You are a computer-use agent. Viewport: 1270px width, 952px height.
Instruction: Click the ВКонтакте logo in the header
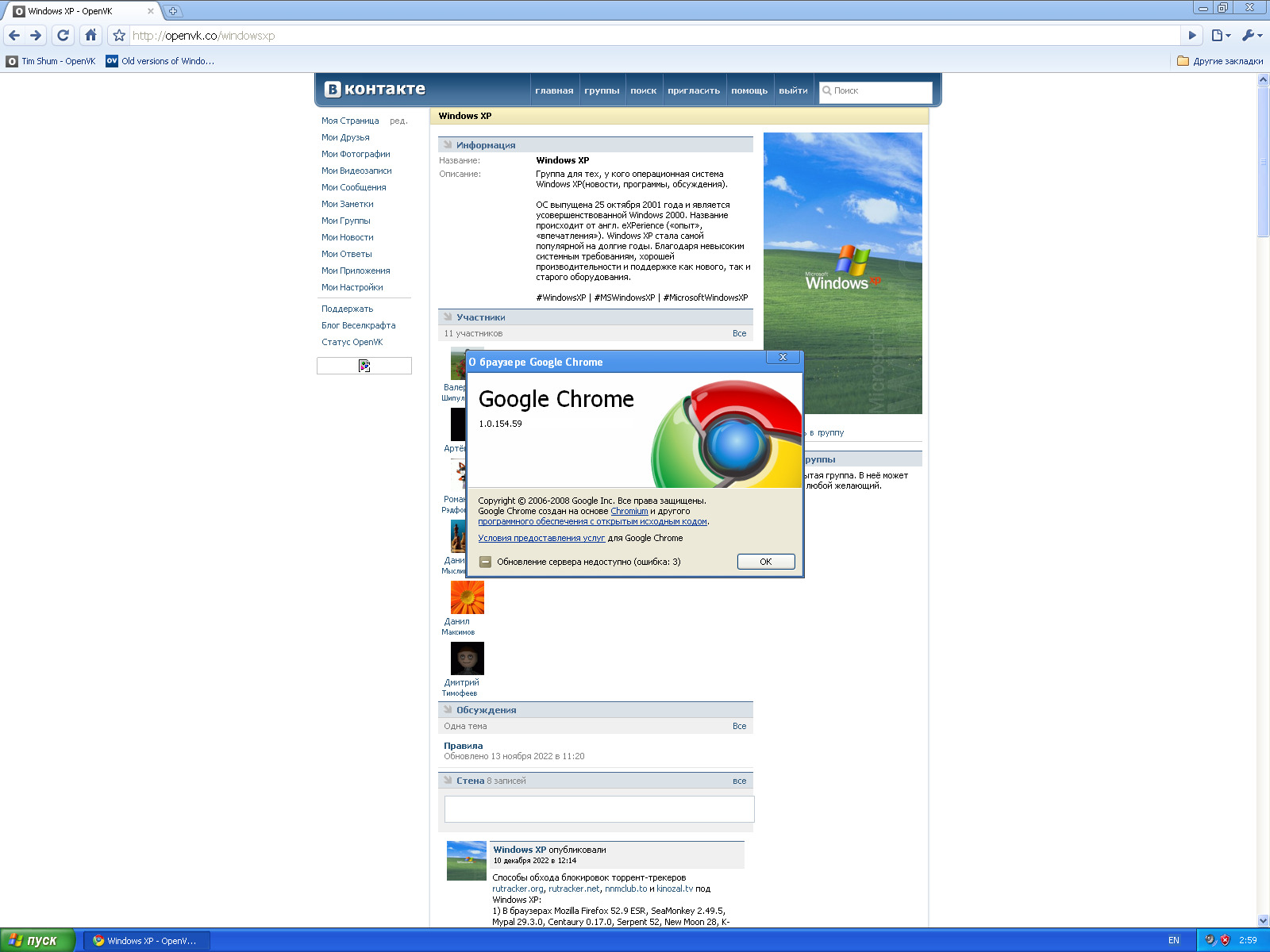[x=375, y=89]
